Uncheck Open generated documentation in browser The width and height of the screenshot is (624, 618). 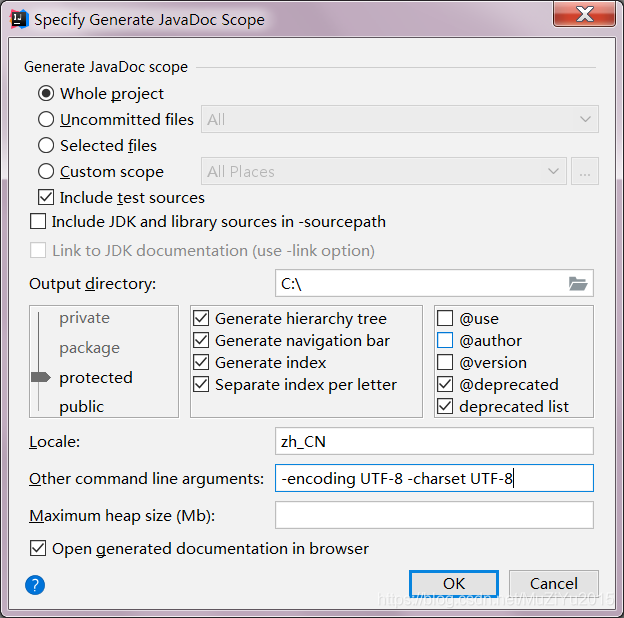coord(38,548)
